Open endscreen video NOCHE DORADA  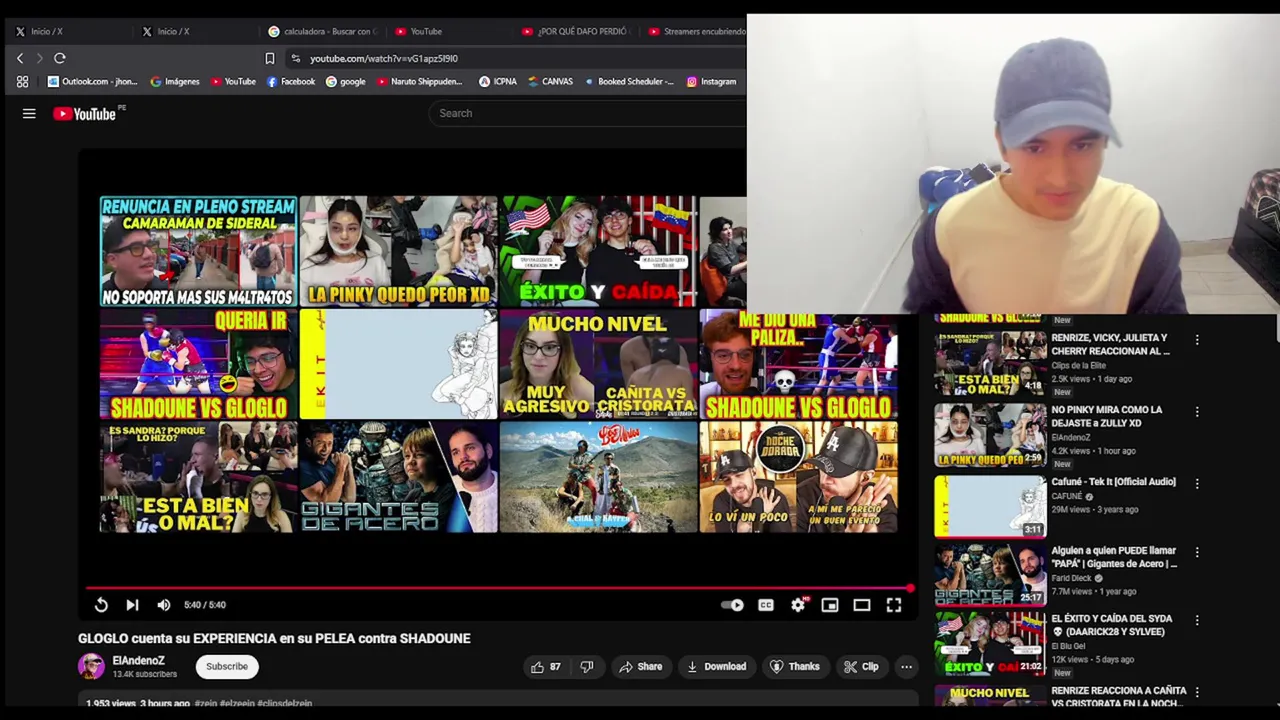click(798, 477)
